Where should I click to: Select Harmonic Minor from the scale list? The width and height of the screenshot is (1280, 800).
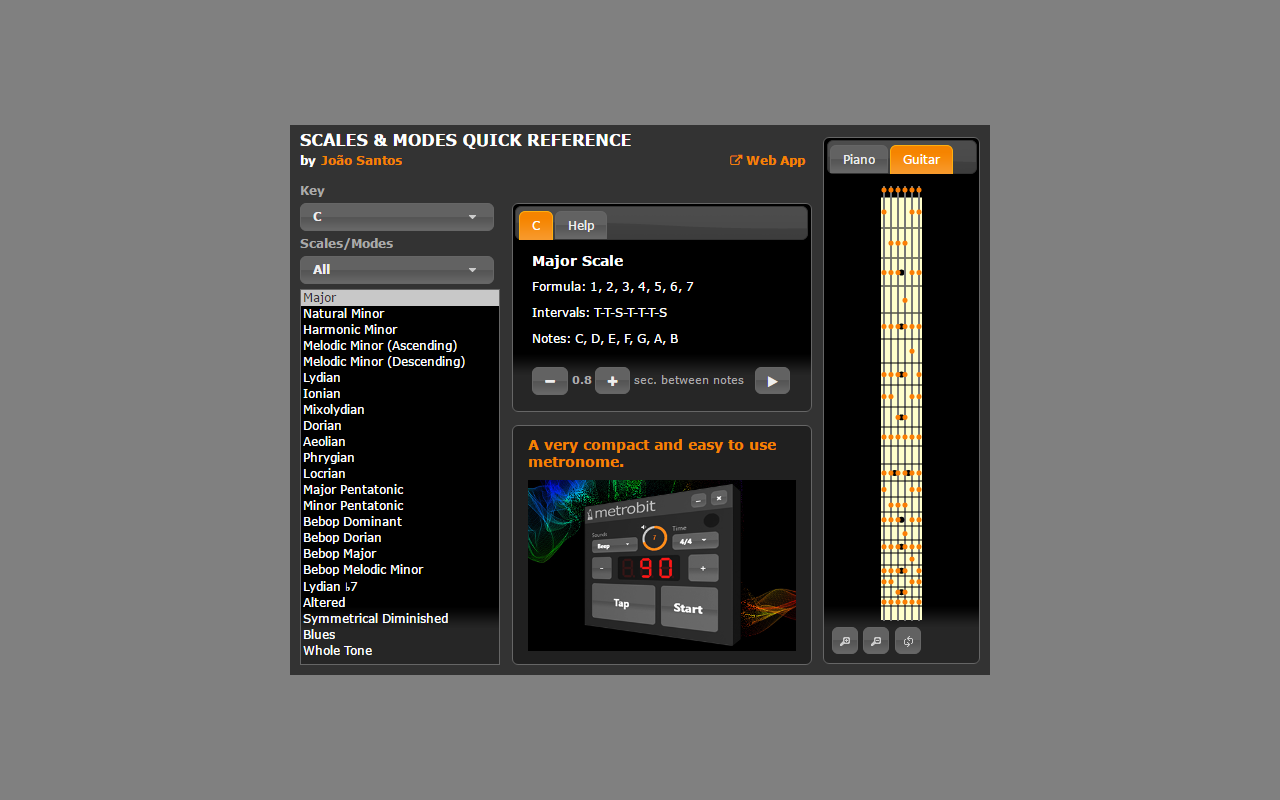click(350, 329)
